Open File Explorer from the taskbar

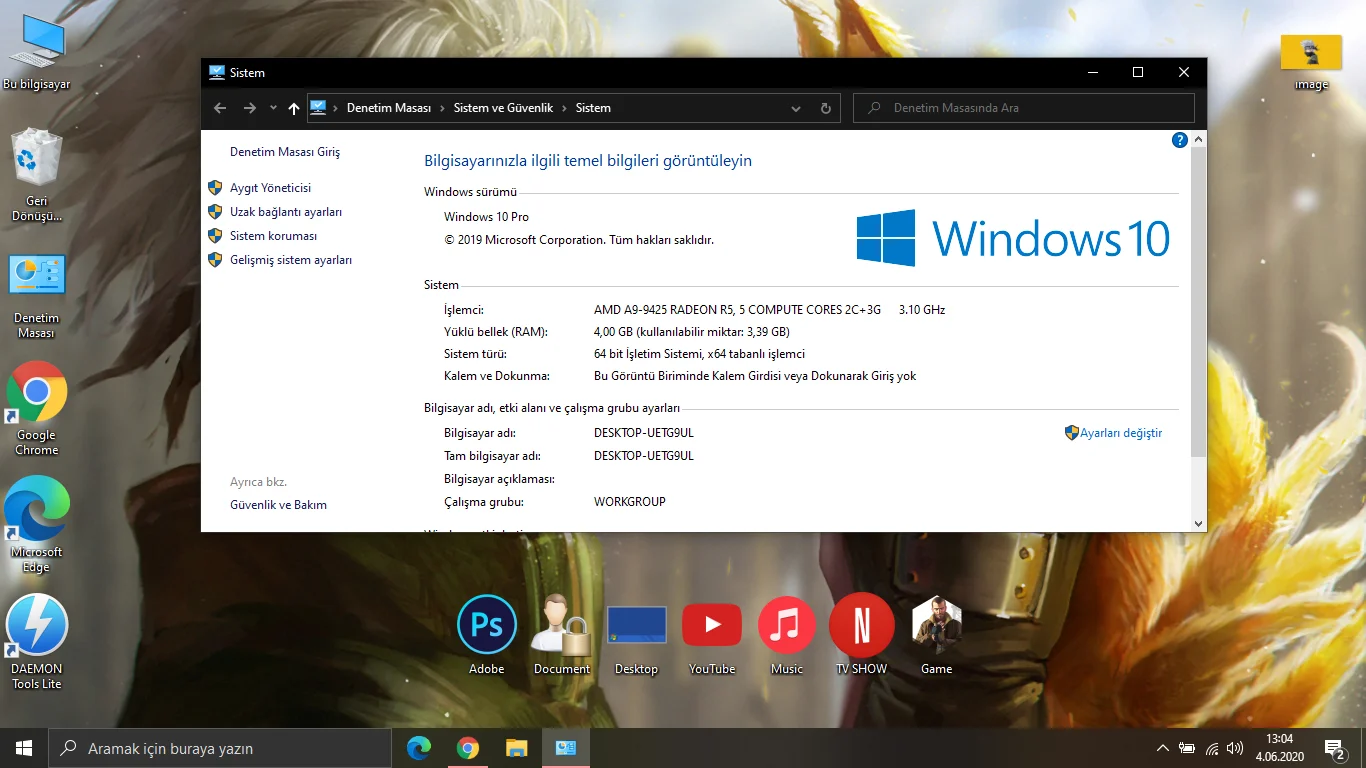click(x=516, y=748)
